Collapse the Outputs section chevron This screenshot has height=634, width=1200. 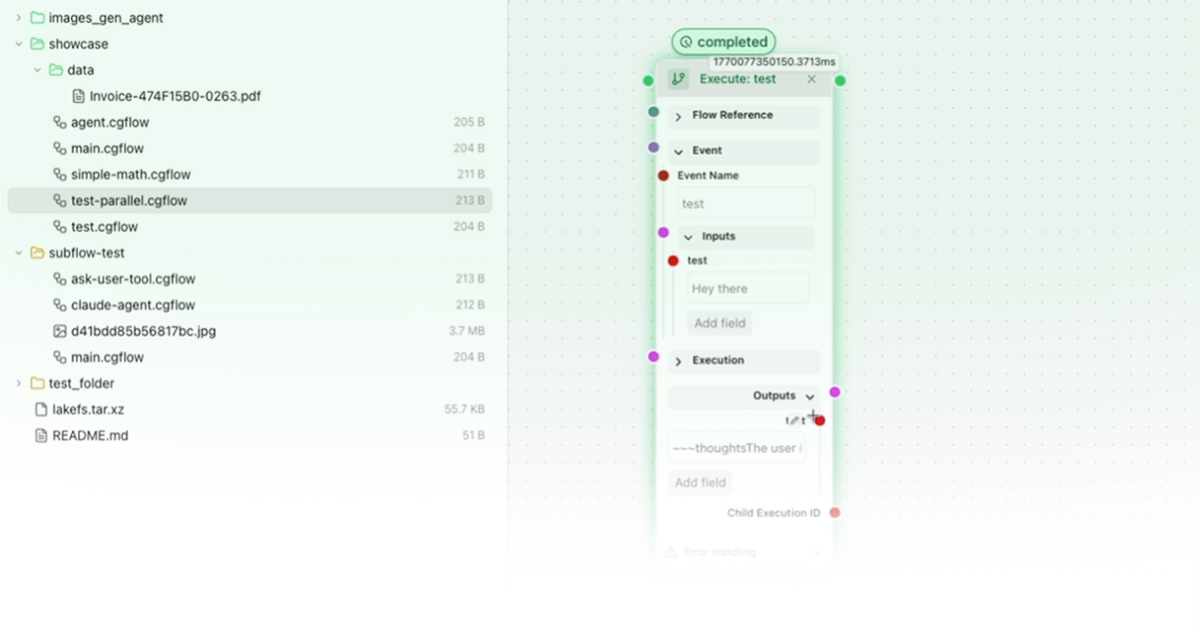[809, 397]
